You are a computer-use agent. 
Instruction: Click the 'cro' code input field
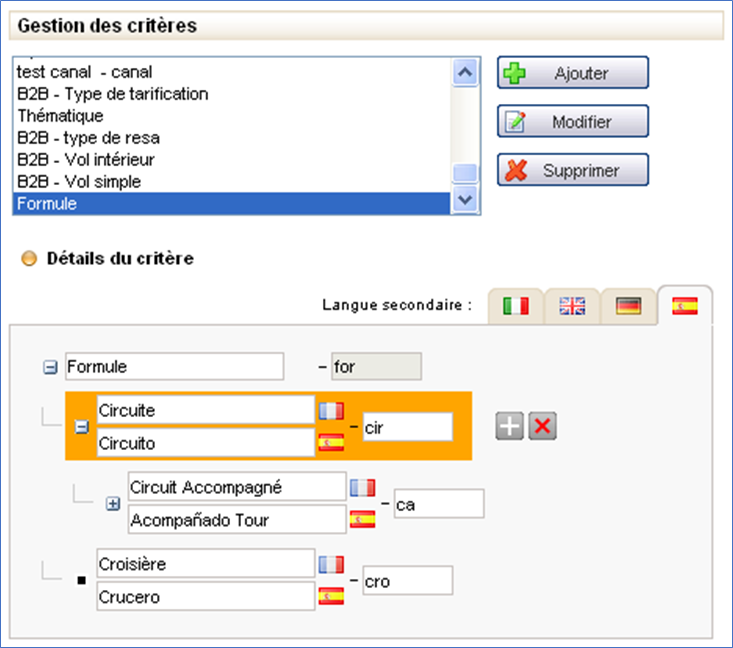tap(407, 581)
